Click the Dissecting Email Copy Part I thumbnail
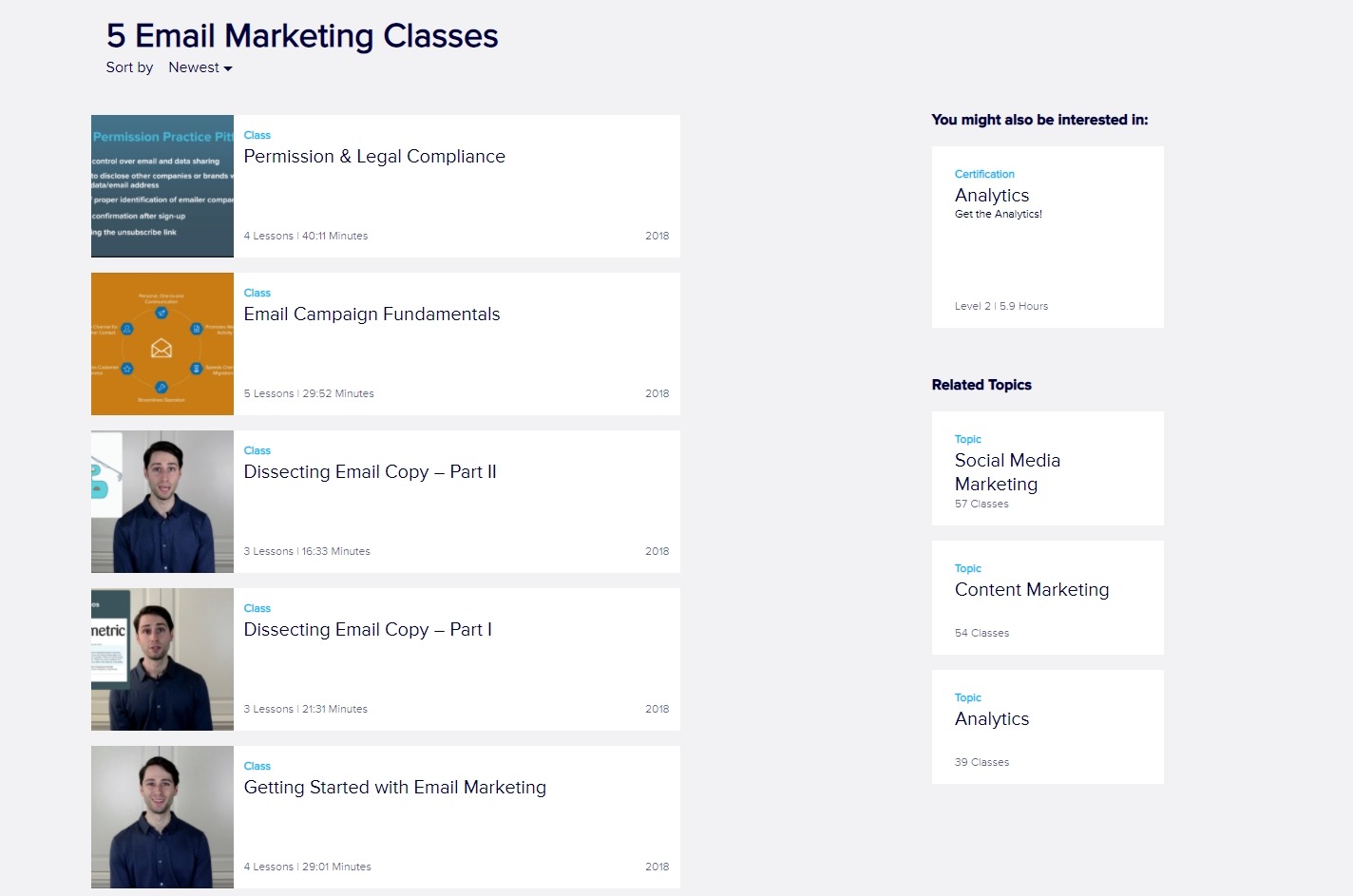Viewport: 1353px width, 896px height. pos(162,659)
